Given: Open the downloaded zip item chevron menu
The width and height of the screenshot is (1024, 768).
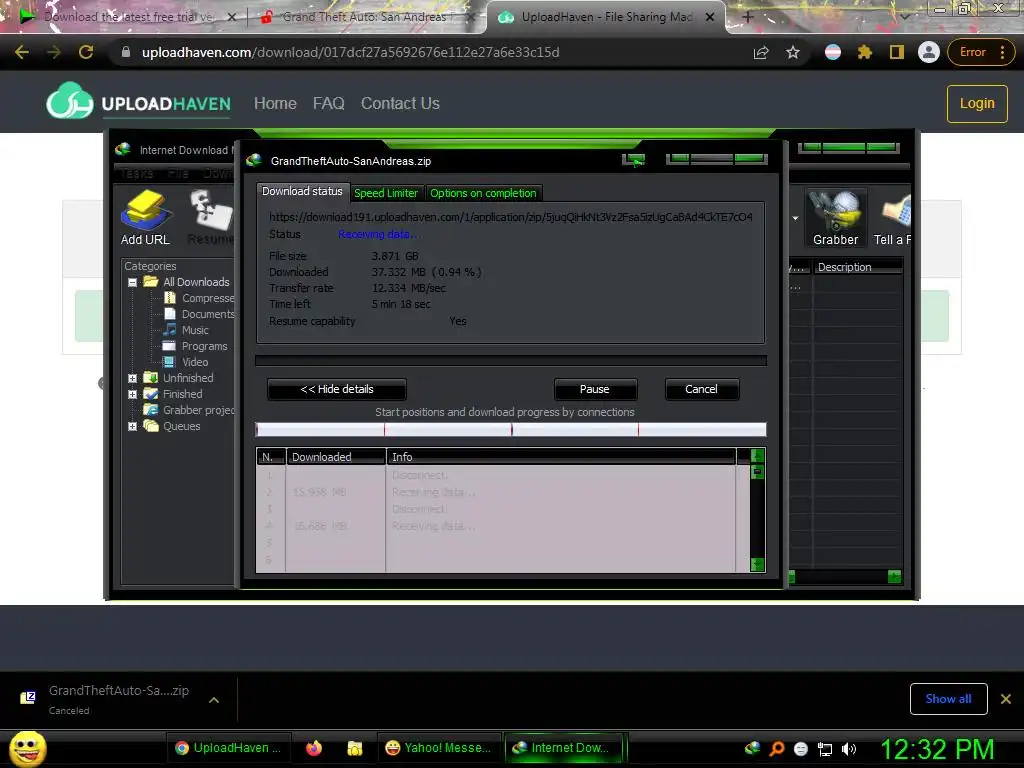Looking at the screenshot, I should point(214,699).
